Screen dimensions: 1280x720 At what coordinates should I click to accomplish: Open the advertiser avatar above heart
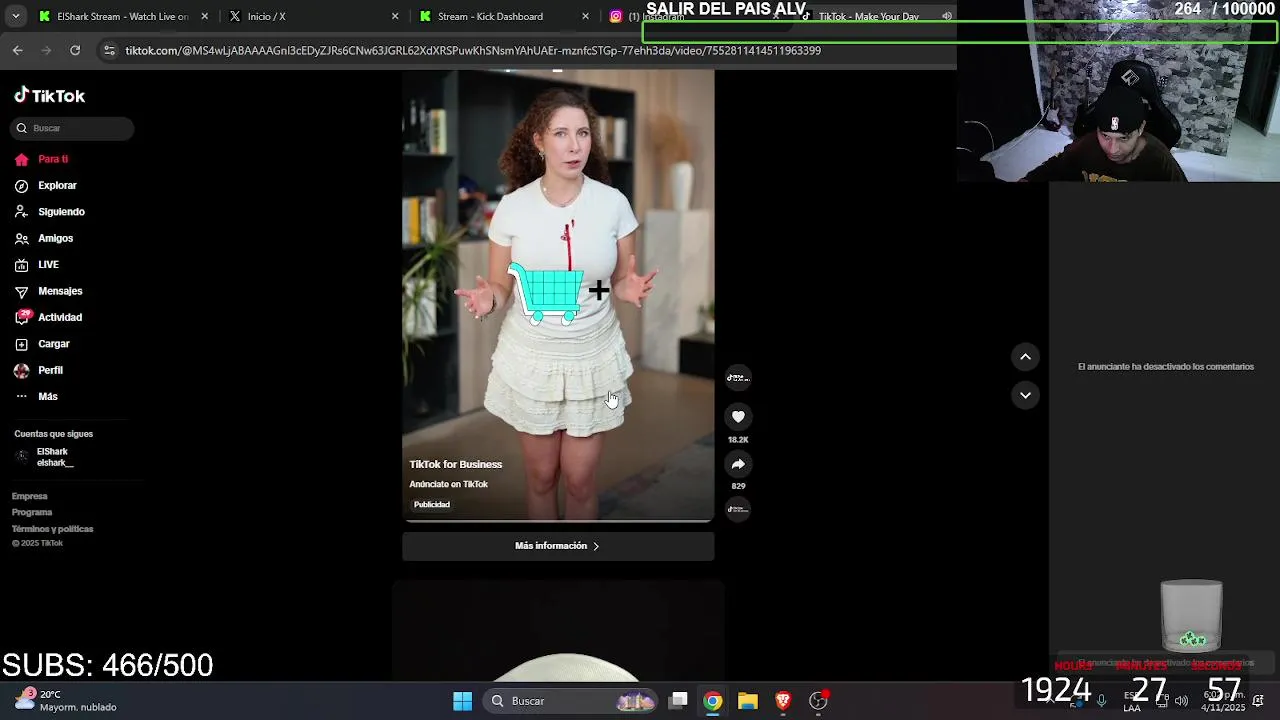(738, 377)
